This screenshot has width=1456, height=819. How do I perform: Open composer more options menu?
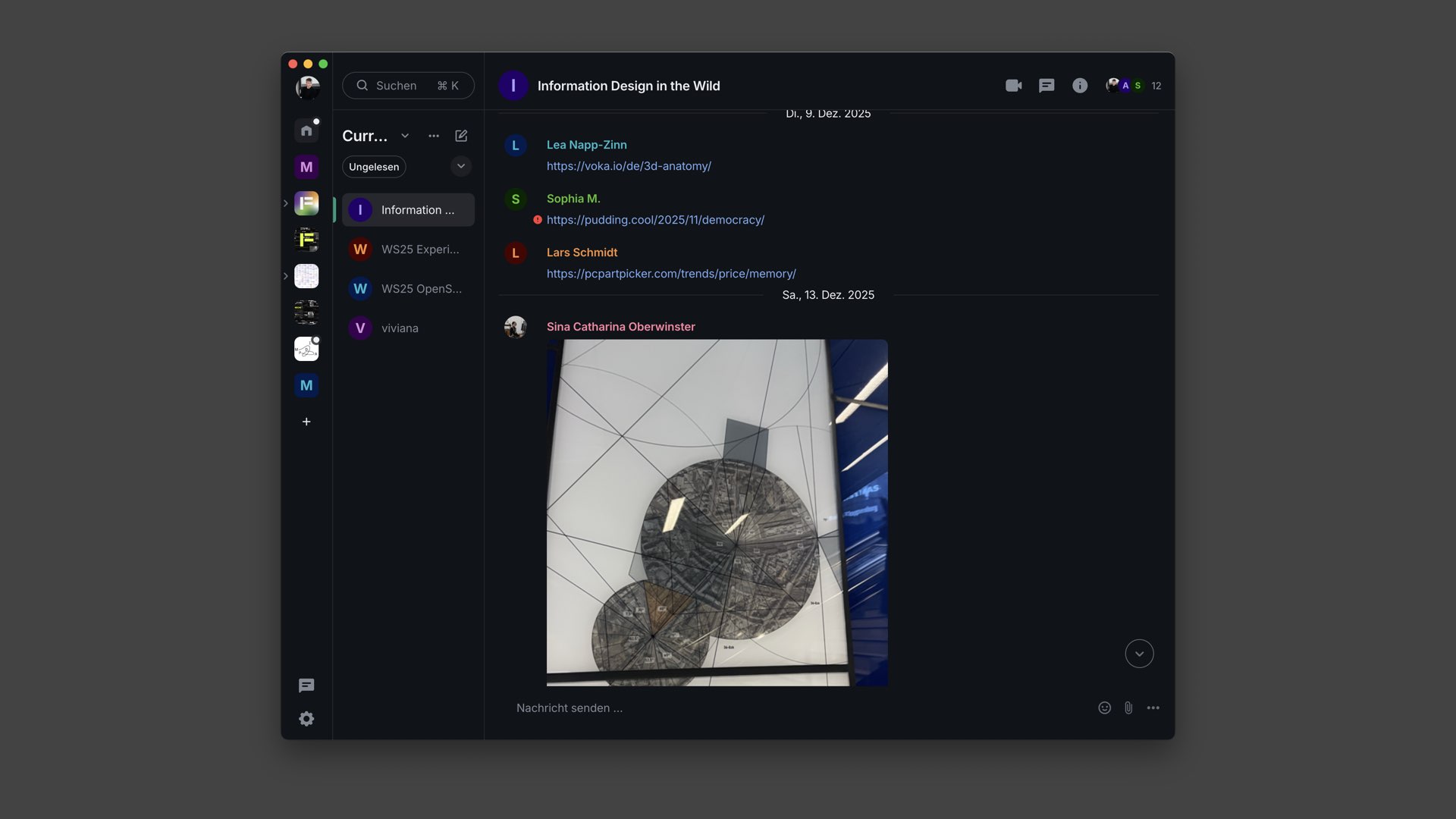click(x=1153, y=708)
